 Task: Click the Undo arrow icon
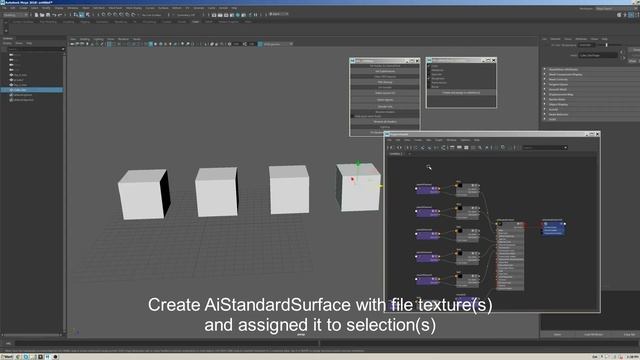click(x=54, y=15)
